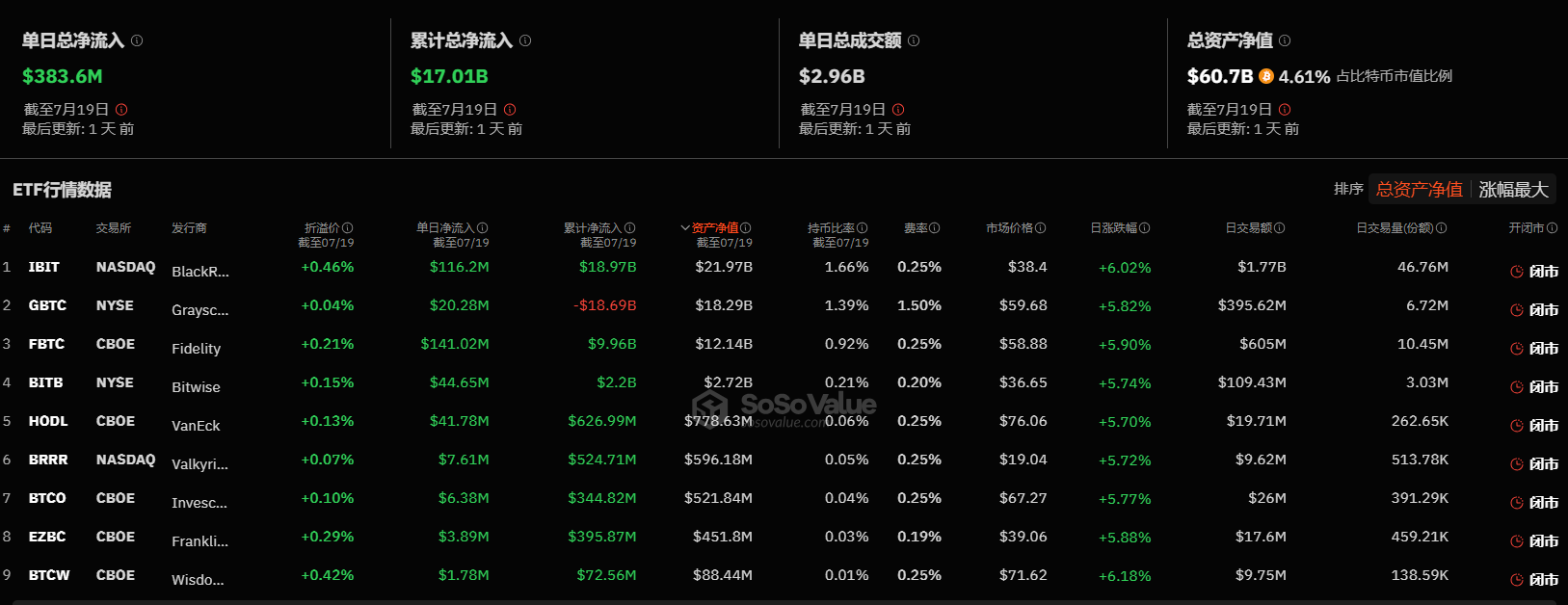Click the -$18.69B cumulative outflow value

[x=604, y=305]
